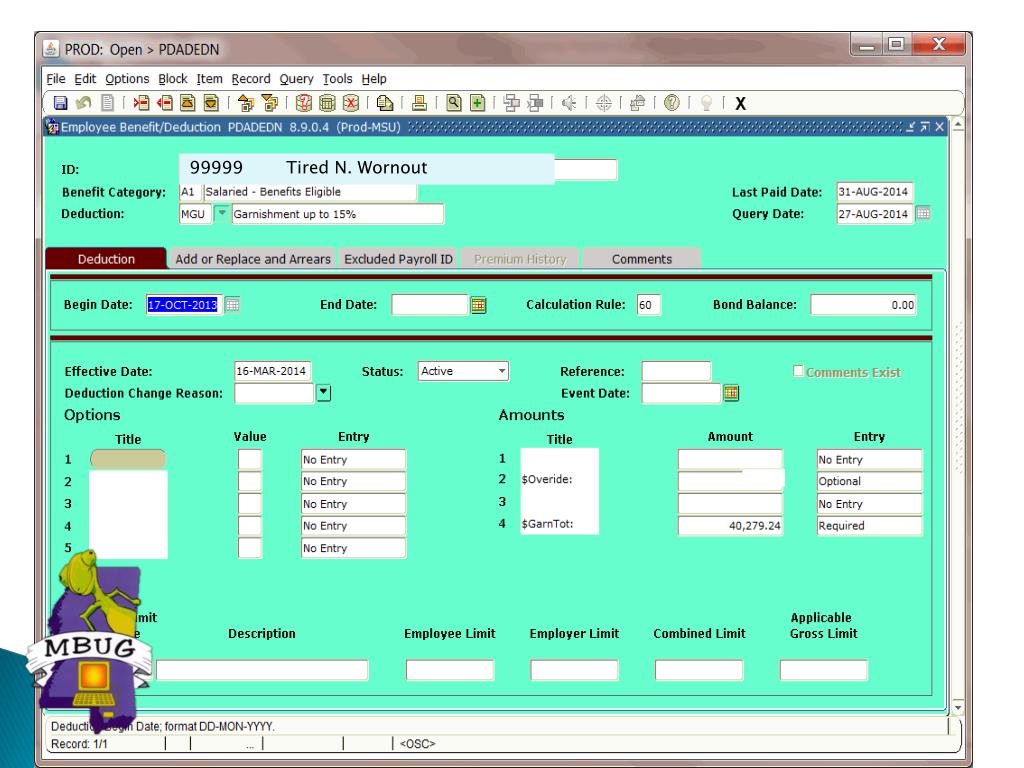Viewport: 1024px width, 768px height.
Task: Click the Begin Date field showing 17-OCT-2013
Action: [x=184, y=304]
